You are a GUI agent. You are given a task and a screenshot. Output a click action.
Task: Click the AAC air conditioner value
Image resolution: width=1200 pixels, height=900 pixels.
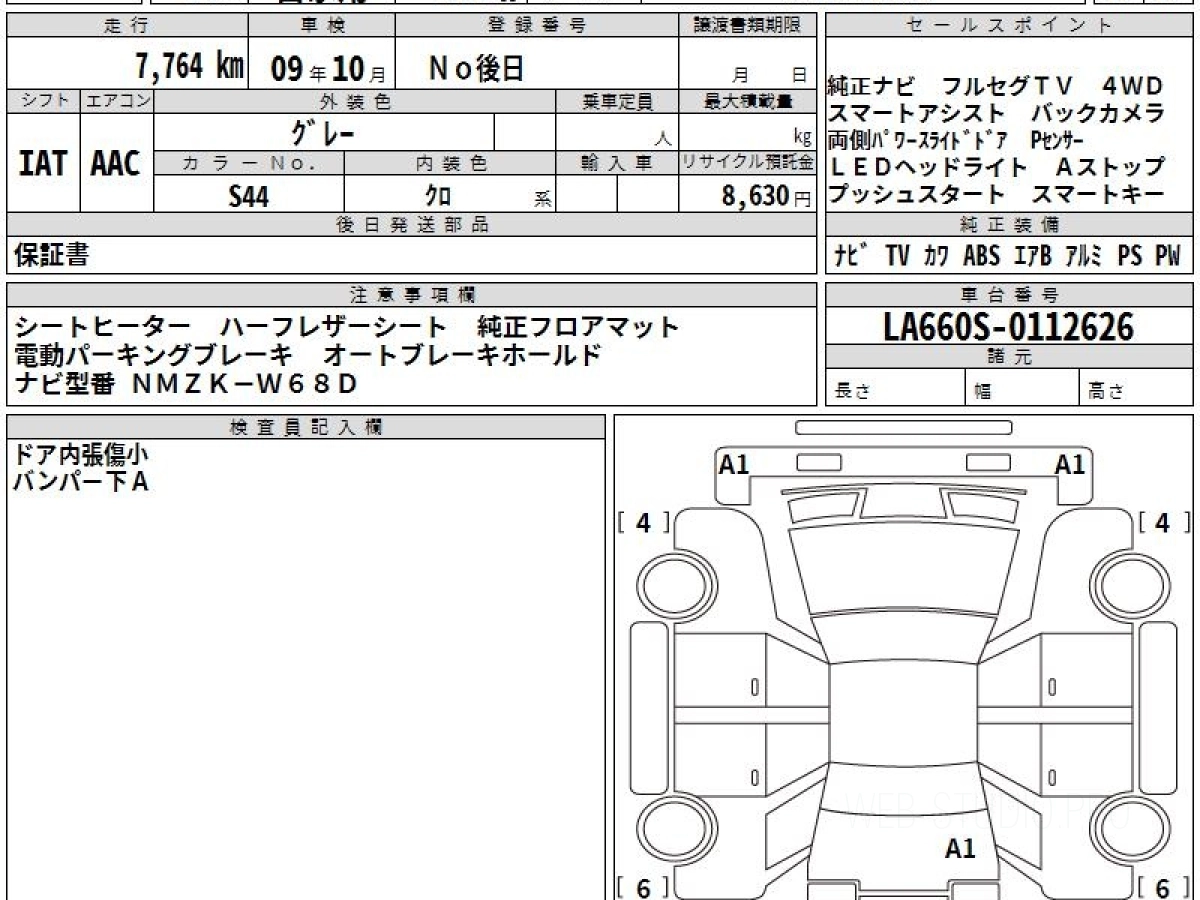[x=116, y=165]
